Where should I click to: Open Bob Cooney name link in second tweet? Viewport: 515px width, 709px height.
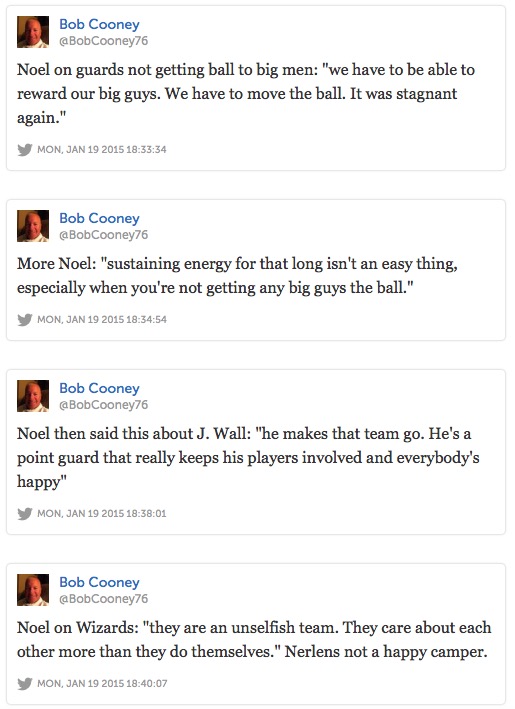(x=99, y=218)
